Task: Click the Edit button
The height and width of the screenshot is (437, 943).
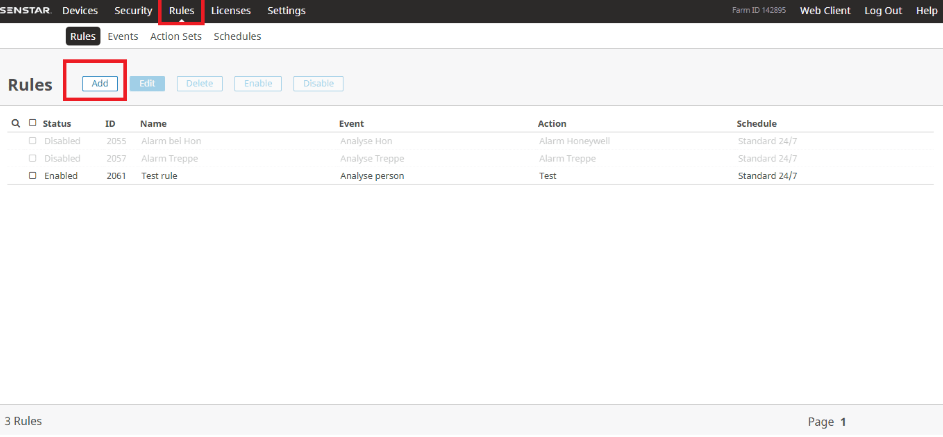Action: 147,84
